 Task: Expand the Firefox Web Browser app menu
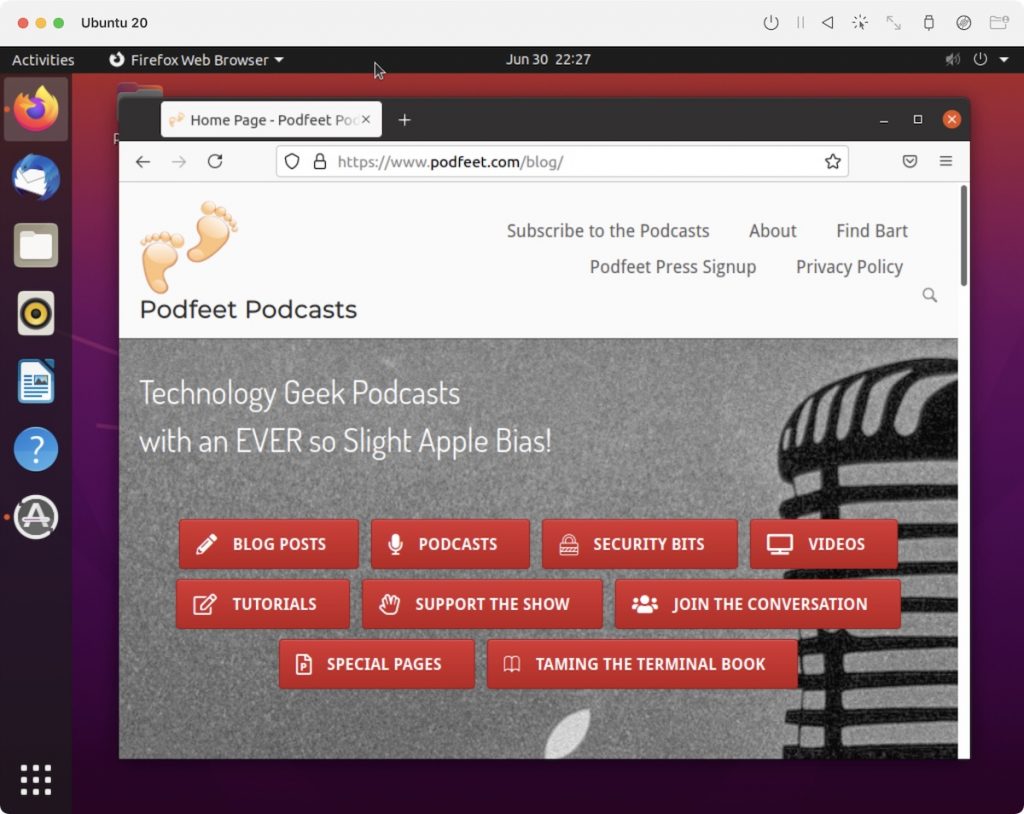tap(196, 60)
